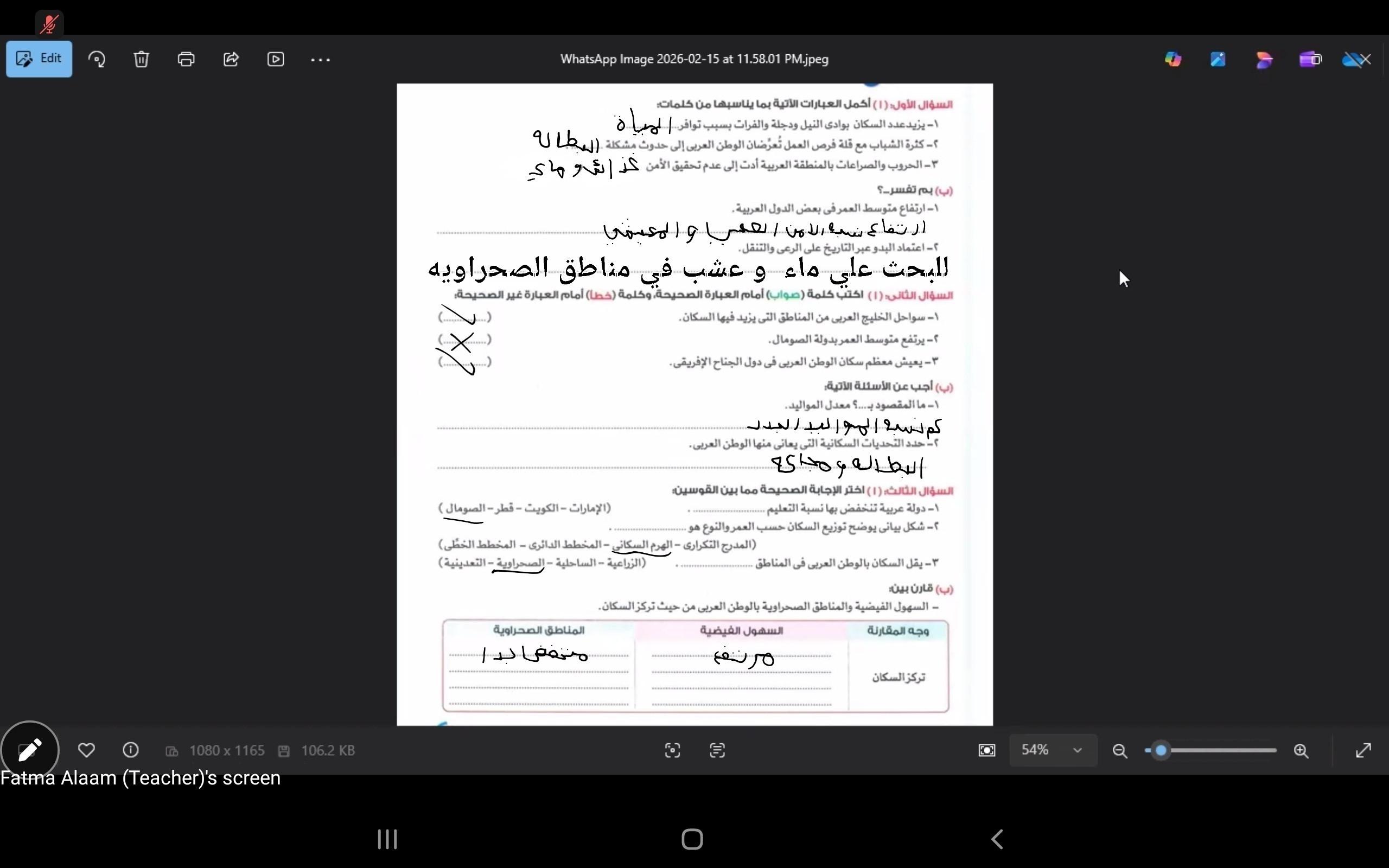The width and height of the screenshot is (1389, 868).
Task: Show file info via info icon
Action: 131,750
